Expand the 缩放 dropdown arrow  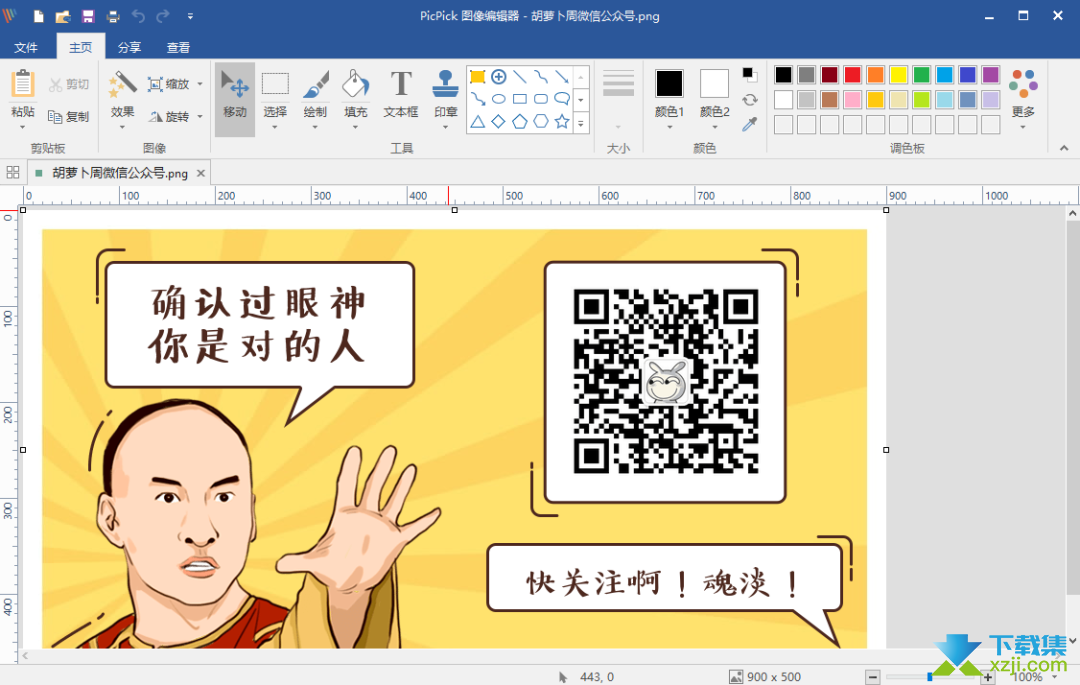pyautogui.click(x=200, y=84)
